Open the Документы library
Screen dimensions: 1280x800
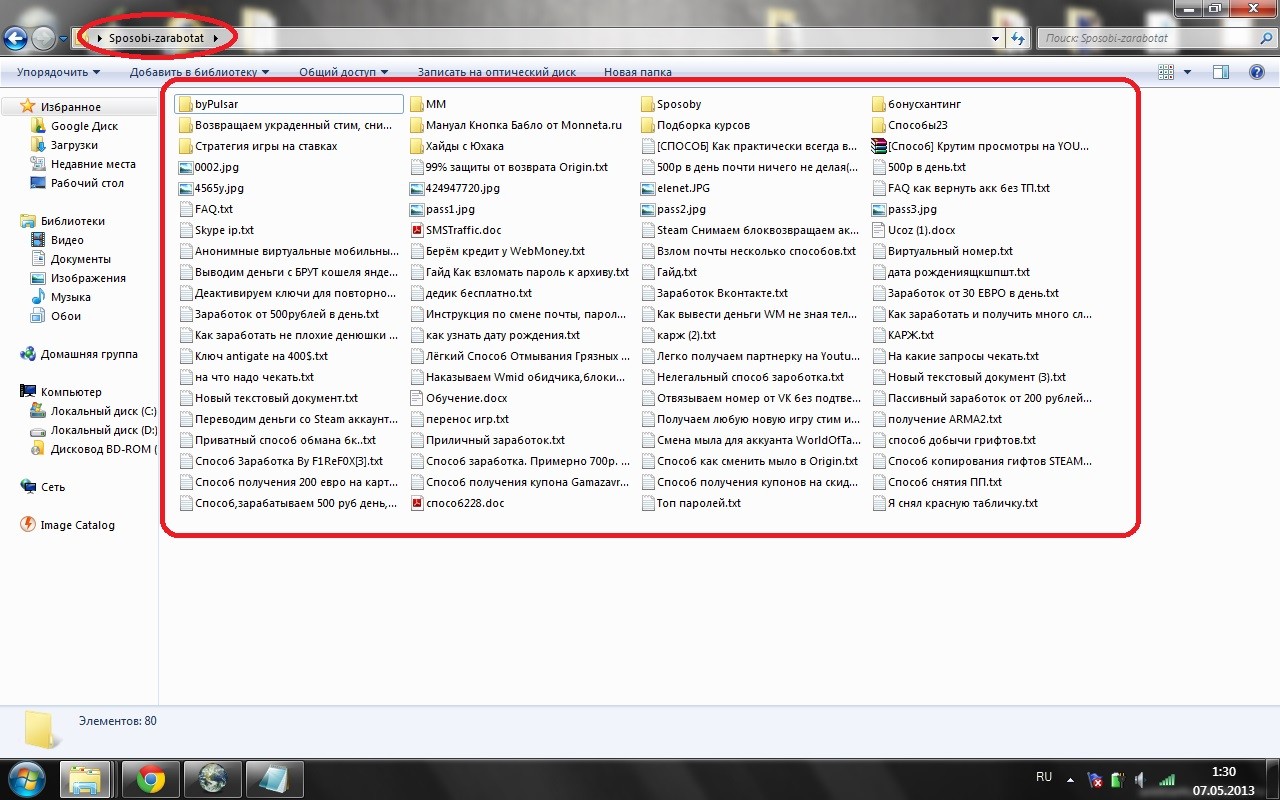click(x=71, y=259)
